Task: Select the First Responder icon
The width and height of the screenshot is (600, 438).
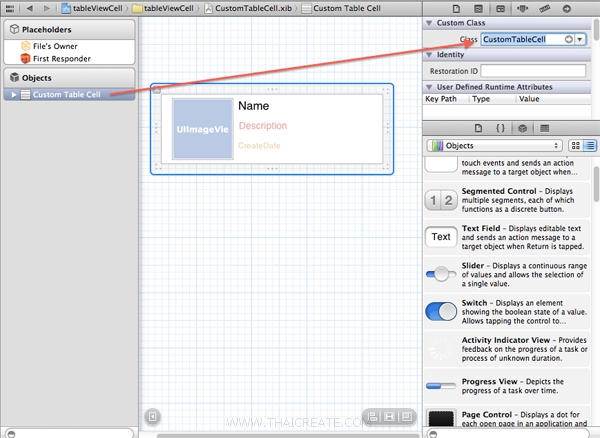Action: 25,59
